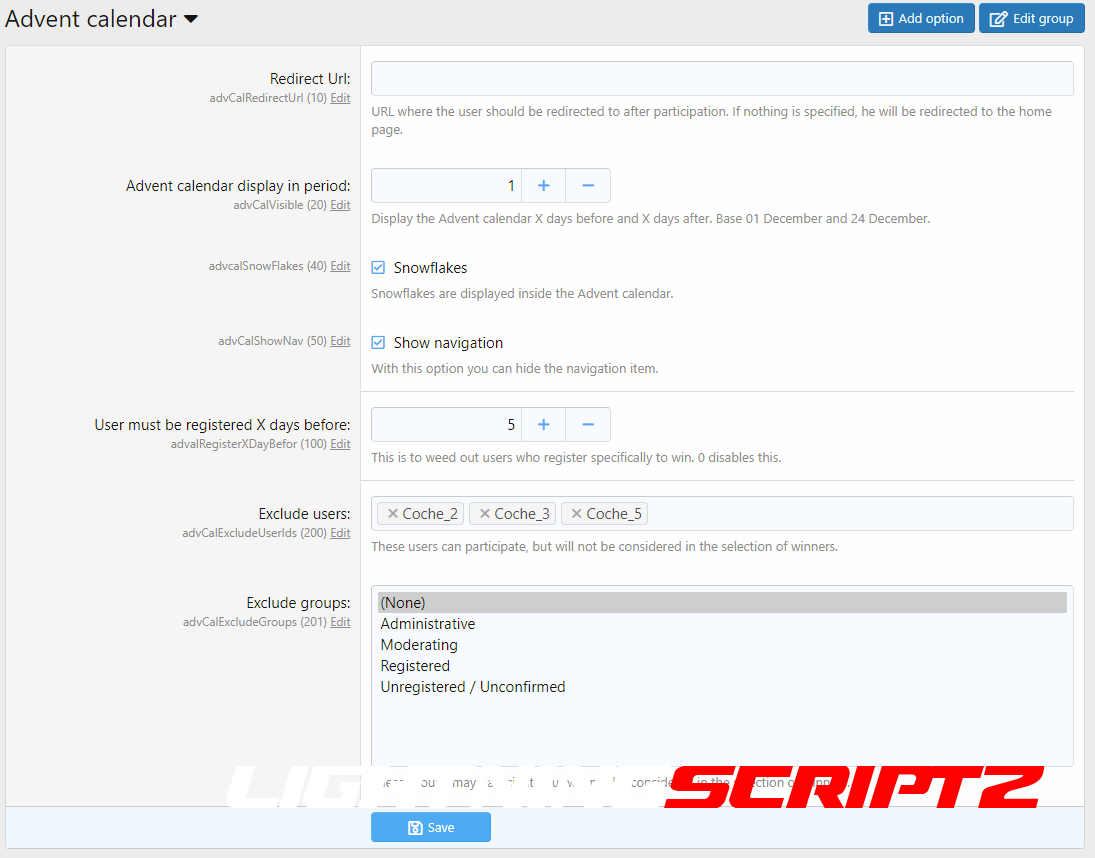Remove Coche_3 tag using its x icon
The height and width of the screenshot is (858, 1095).
(485, 514)
